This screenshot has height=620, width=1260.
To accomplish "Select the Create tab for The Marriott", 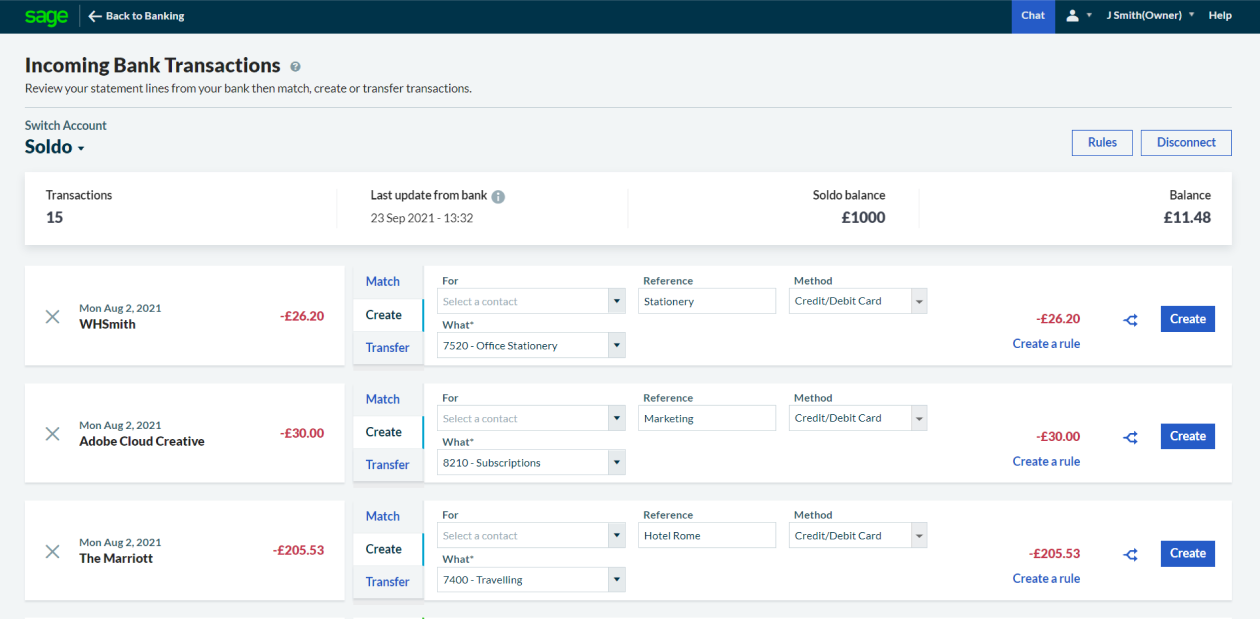I will pyautogui.click(x=388, y=549).
